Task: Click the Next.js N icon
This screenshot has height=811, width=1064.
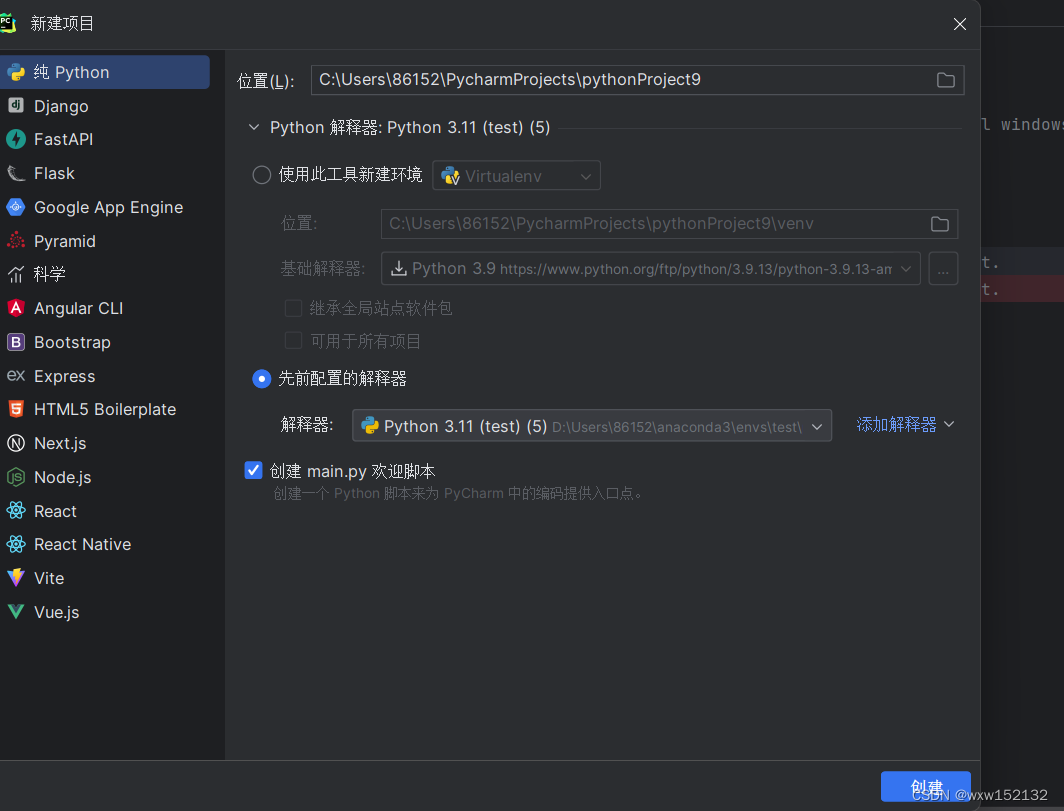Action: tap(16, 443)
